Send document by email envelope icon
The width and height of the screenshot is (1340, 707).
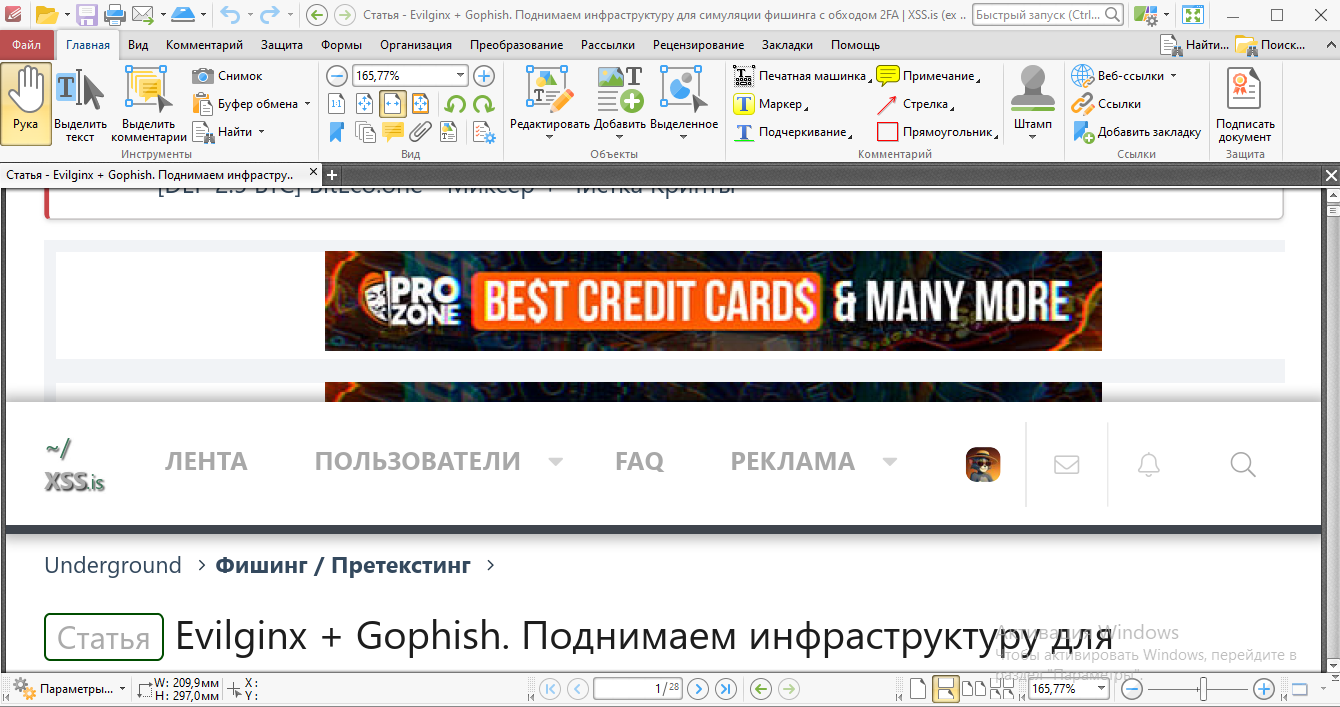click(x=143, y=15)
